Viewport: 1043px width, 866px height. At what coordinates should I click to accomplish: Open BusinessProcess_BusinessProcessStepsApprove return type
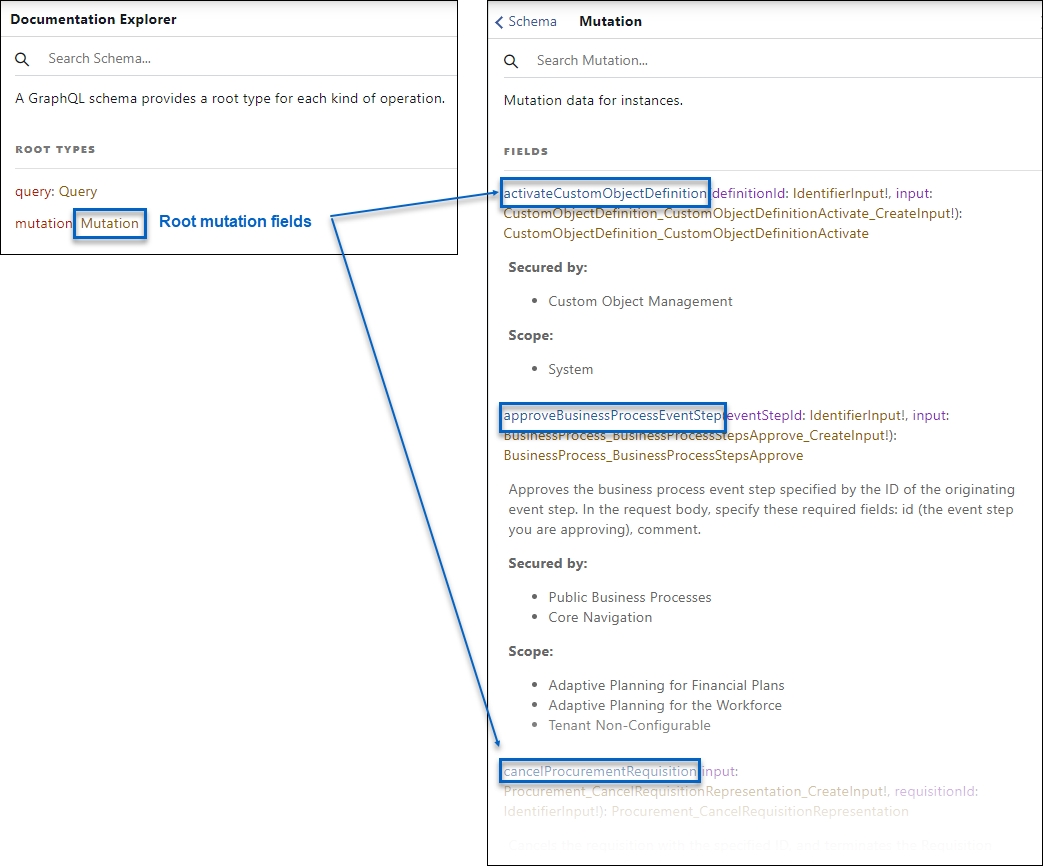[653, 456]
